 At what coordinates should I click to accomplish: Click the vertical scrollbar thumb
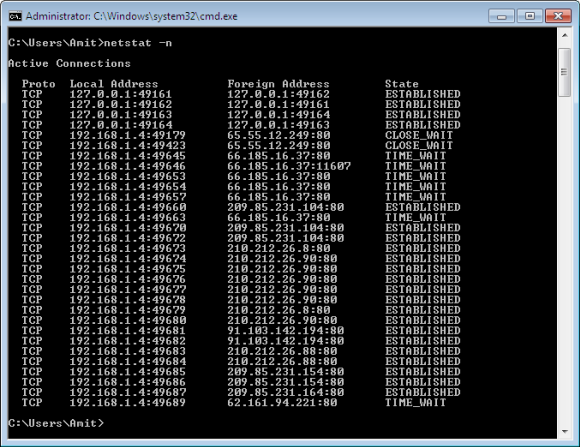[564, 72]
